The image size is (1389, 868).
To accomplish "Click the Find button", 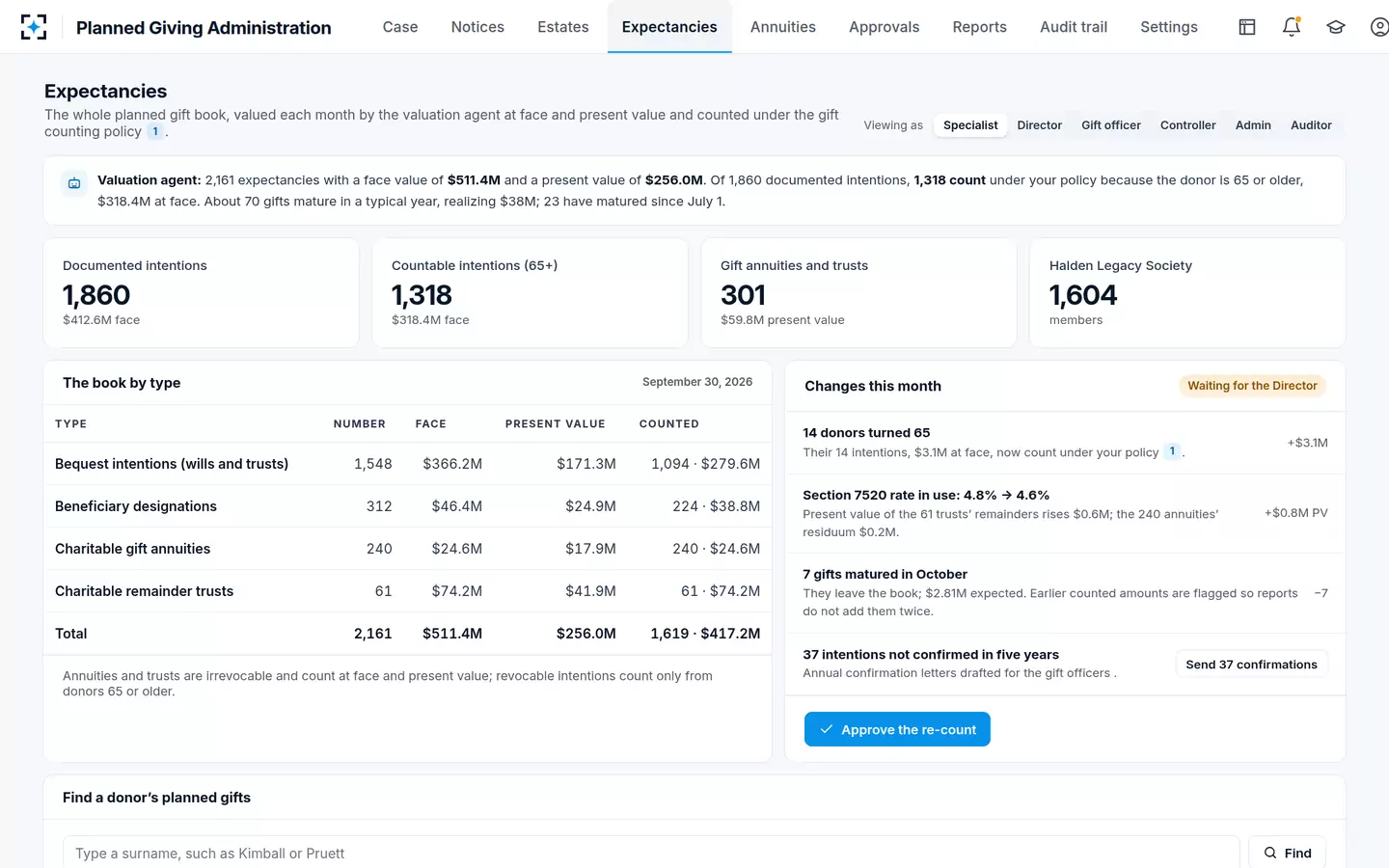I will 1288,853.
